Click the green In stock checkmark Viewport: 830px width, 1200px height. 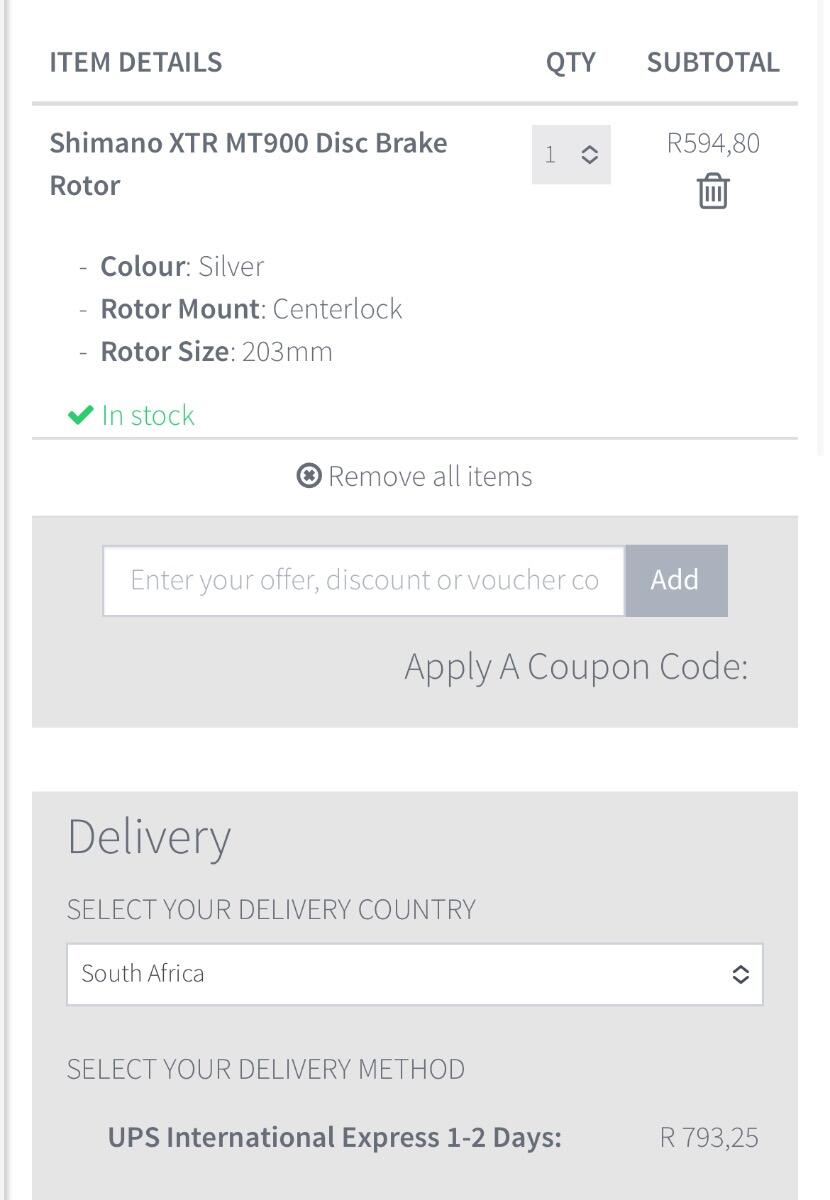(x=80, y=415)
